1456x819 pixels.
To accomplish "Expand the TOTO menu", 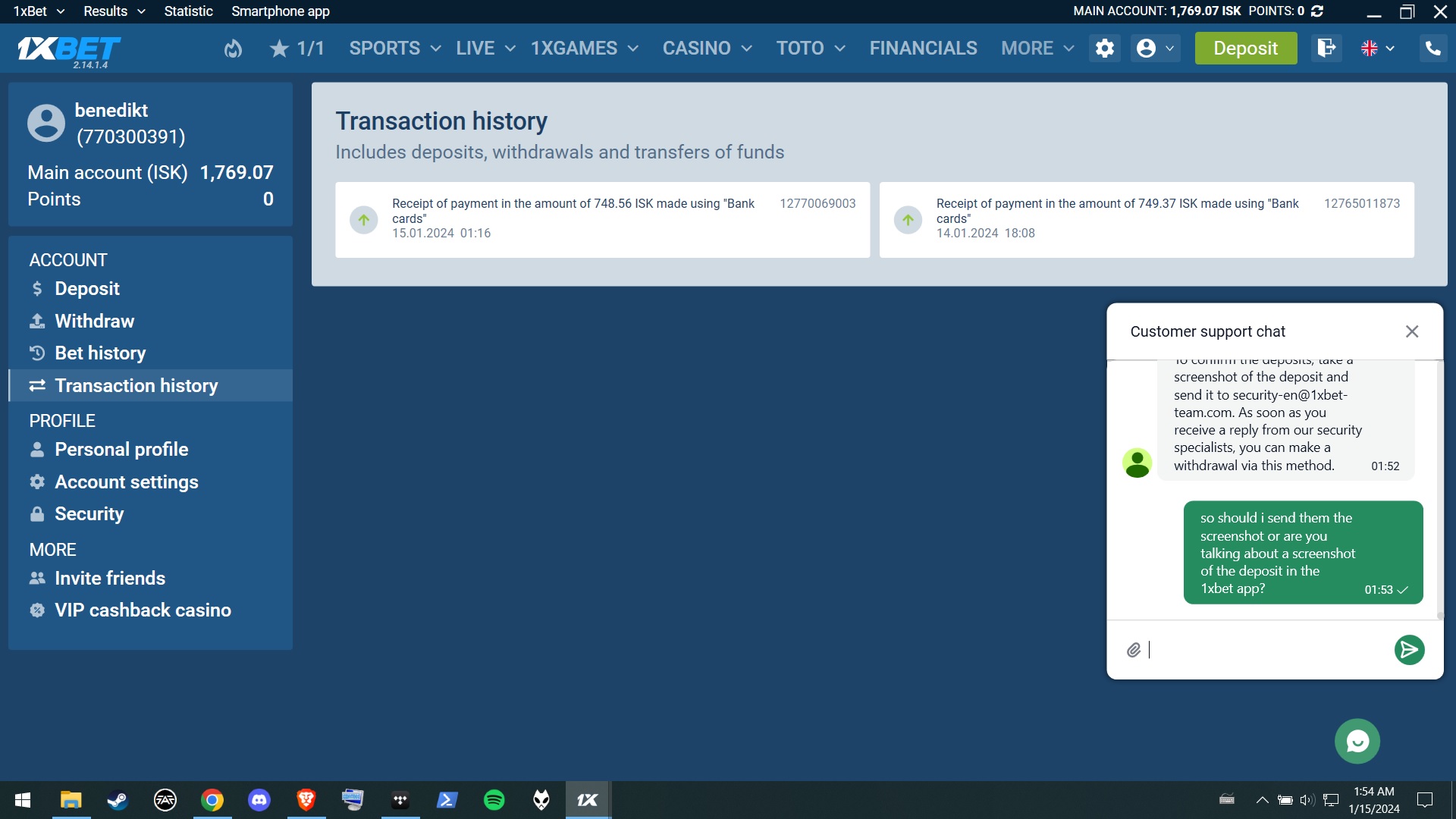I will coord(811,49).
